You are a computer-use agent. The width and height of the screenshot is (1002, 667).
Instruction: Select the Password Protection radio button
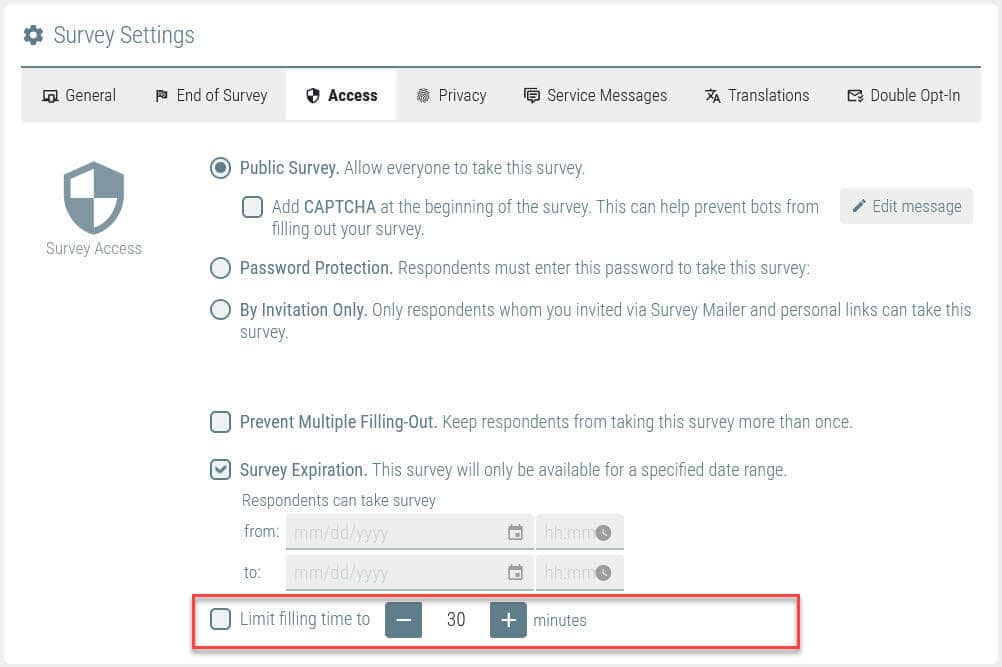(x=220, y=268)
